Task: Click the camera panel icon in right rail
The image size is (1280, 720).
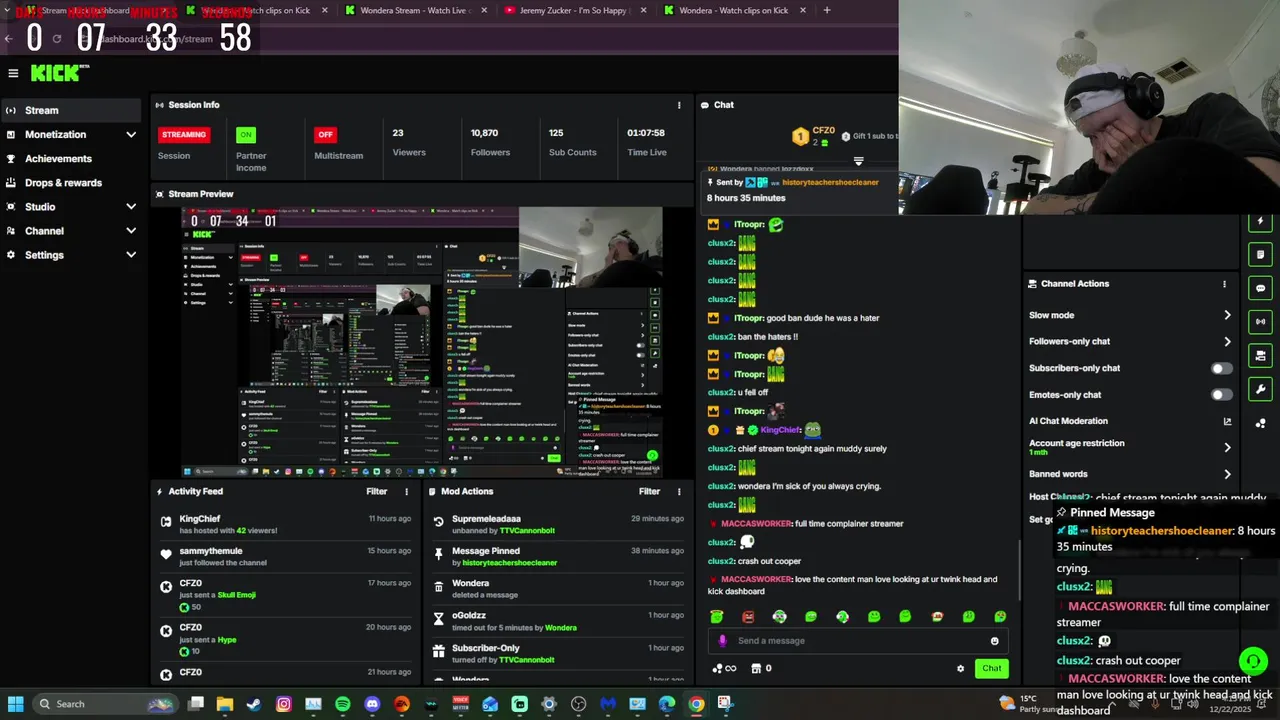Action: click(x=1261, y=356)
